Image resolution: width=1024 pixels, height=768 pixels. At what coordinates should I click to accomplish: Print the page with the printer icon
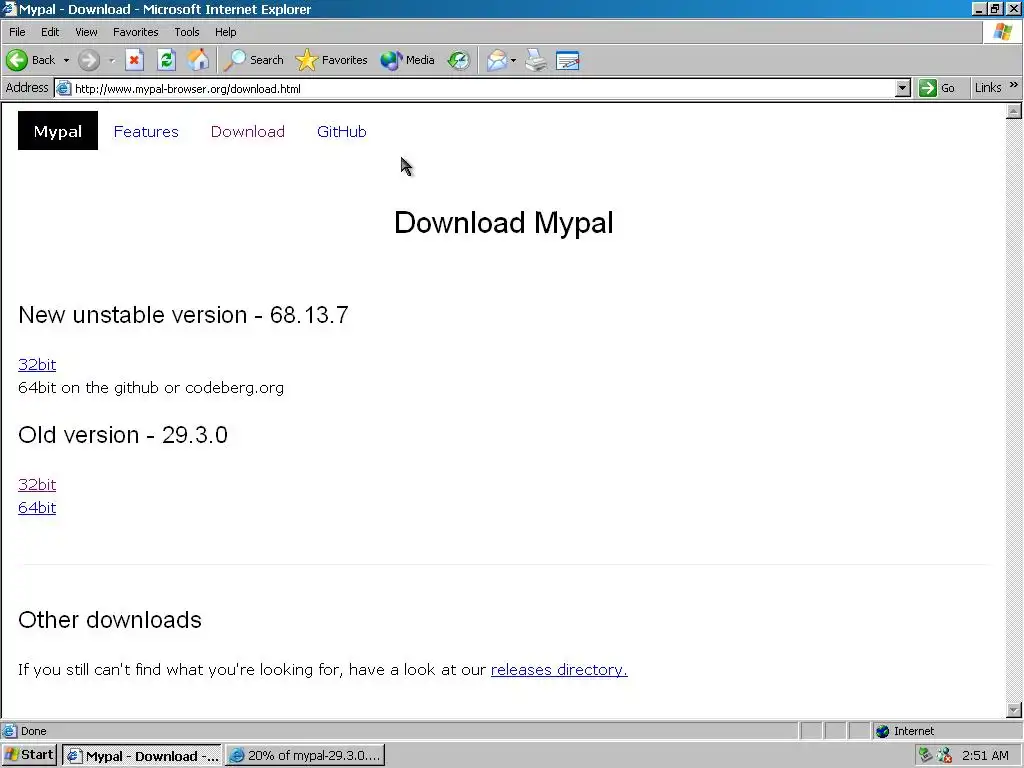536,60
